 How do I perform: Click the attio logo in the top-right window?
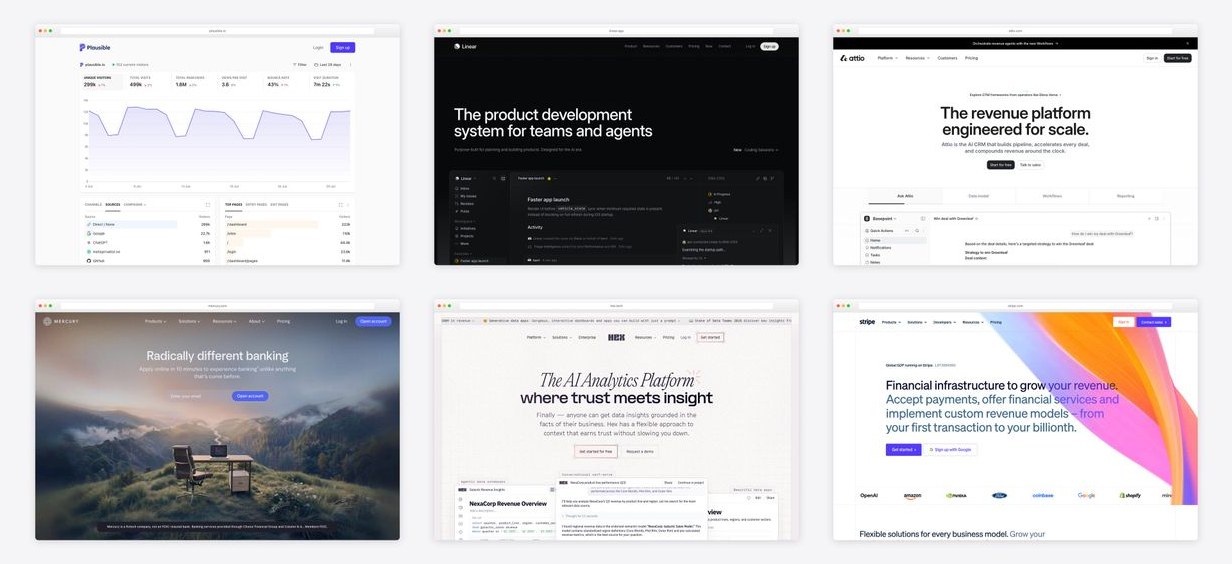852,58
